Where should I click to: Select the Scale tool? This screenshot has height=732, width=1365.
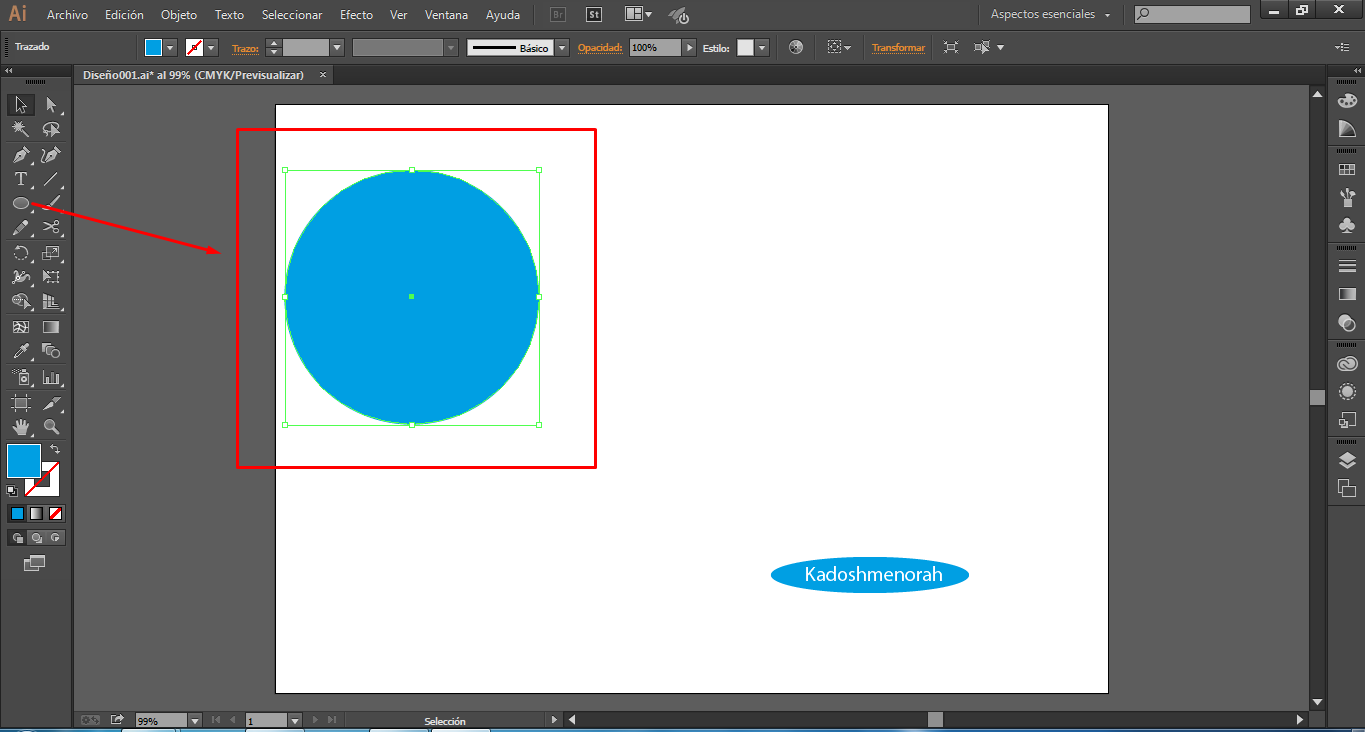point(51,253)
